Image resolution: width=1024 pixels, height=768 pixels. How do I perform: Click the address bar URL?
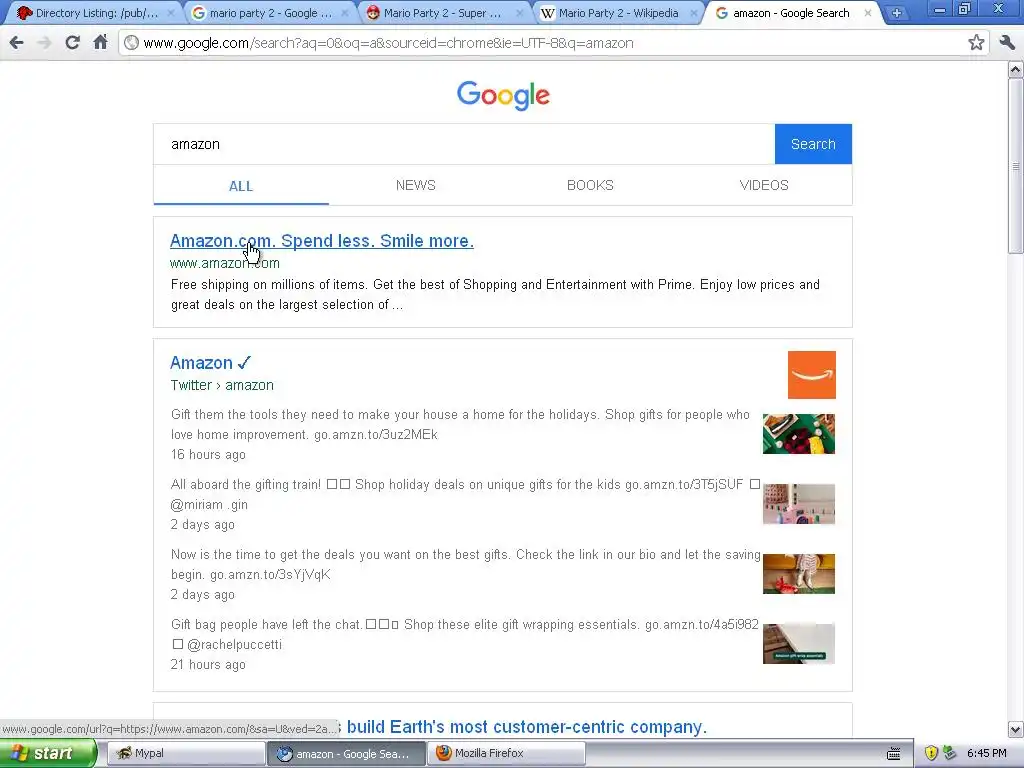[x=389, y=43]
